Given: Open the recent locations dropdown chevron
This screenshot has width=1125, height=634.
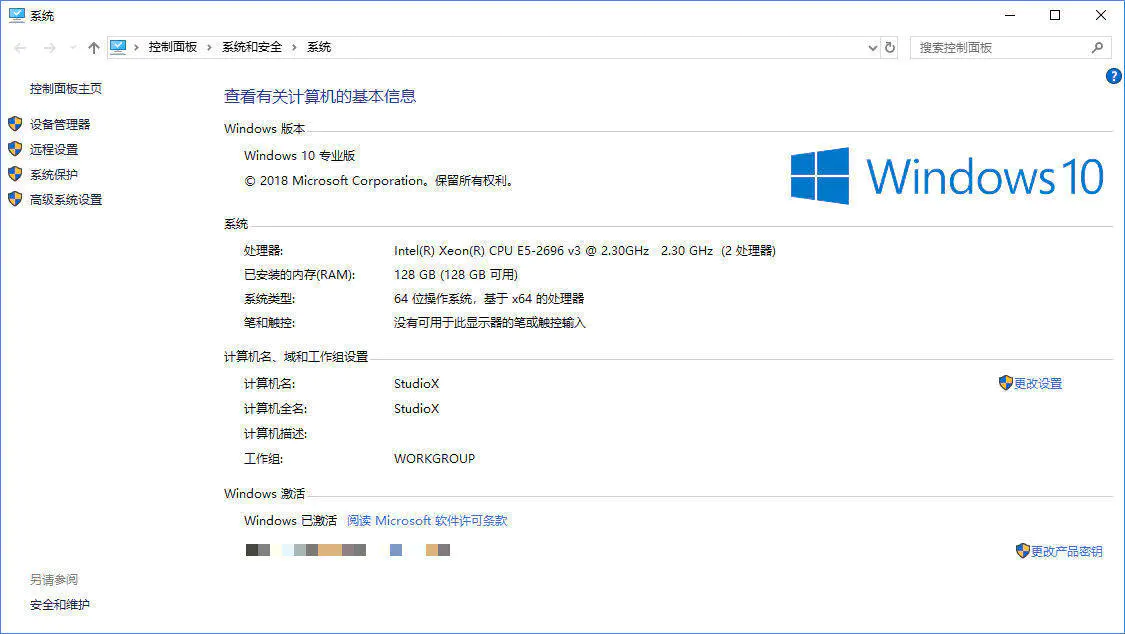Looking at the screenshot, I should tap(72, 47).
